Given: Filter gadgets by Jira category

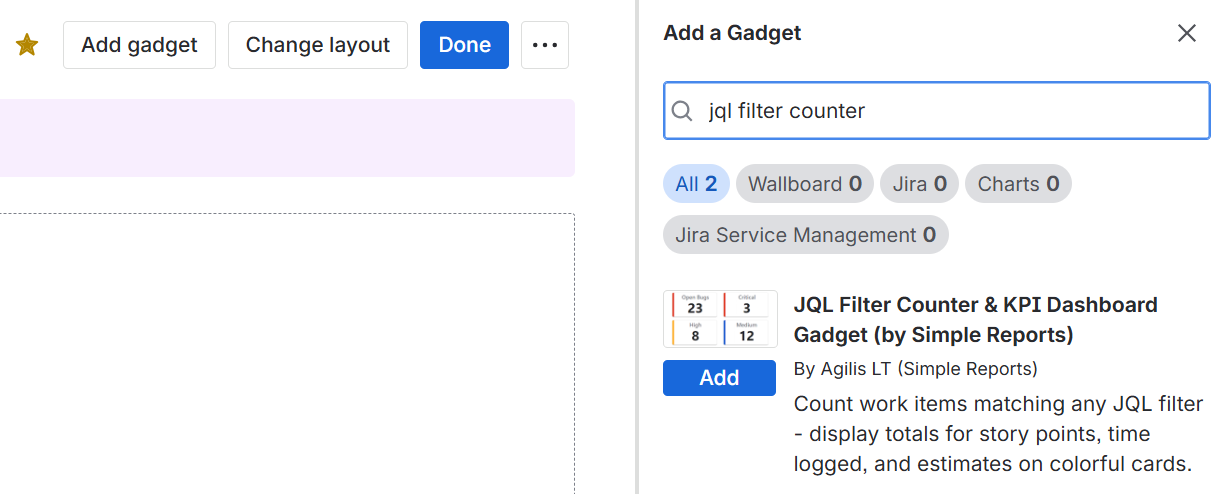Looking at the screenshot, I should pos(919,184).
